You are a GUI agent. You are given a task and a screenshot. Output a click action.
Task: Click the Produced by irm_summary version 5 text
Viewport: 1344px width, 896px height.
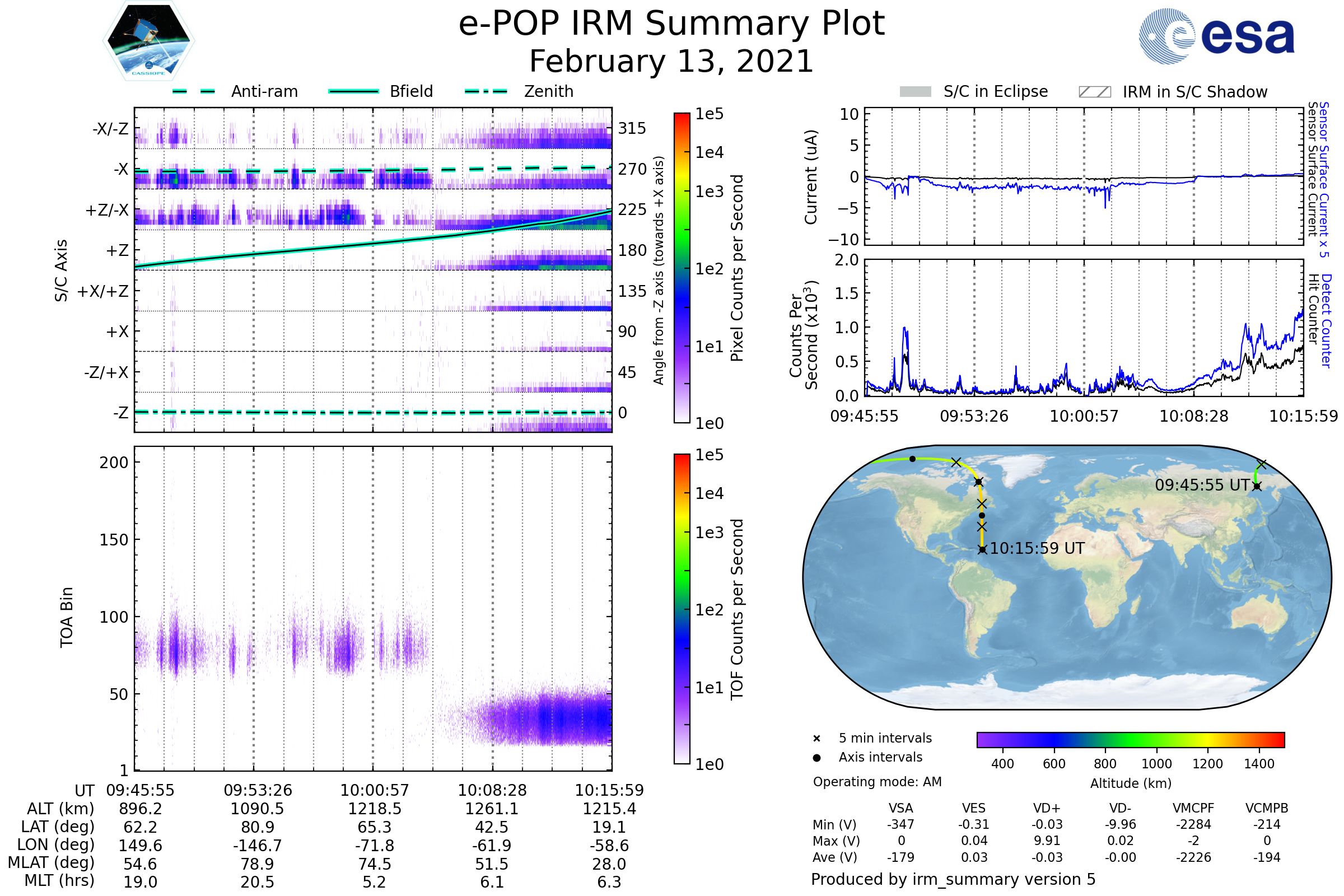[x=953, y=879]
